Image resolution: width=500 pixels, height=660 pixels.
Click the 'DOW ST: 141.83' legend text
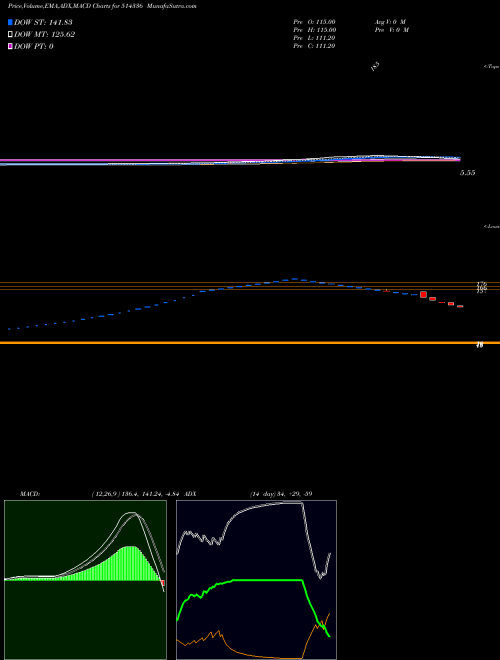43,22
